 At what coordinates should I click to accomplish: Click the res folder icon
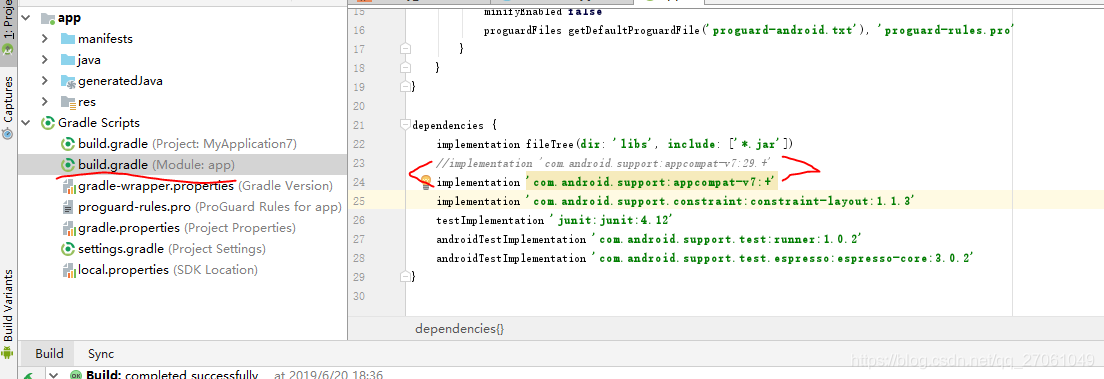68,102
